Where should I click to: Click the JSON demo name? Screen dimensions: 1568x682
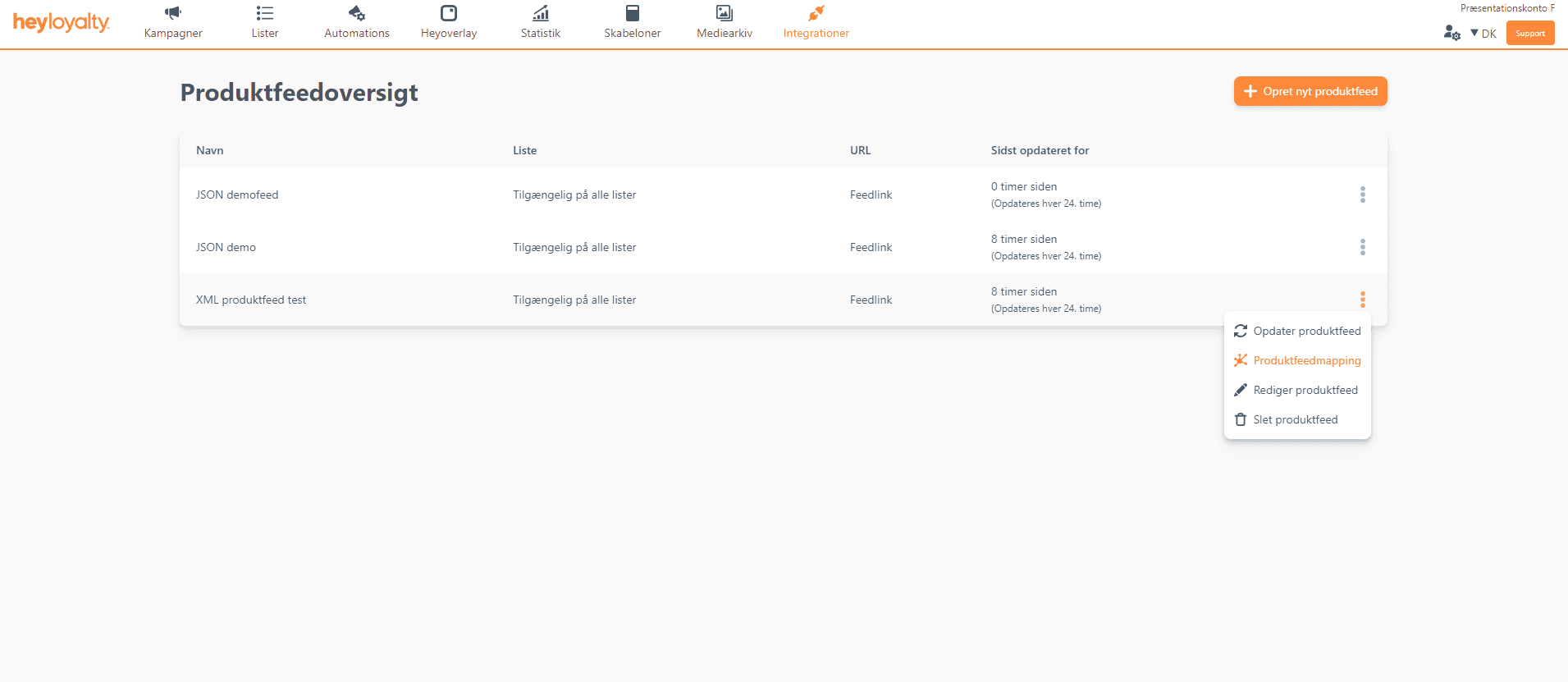[226, 247]
